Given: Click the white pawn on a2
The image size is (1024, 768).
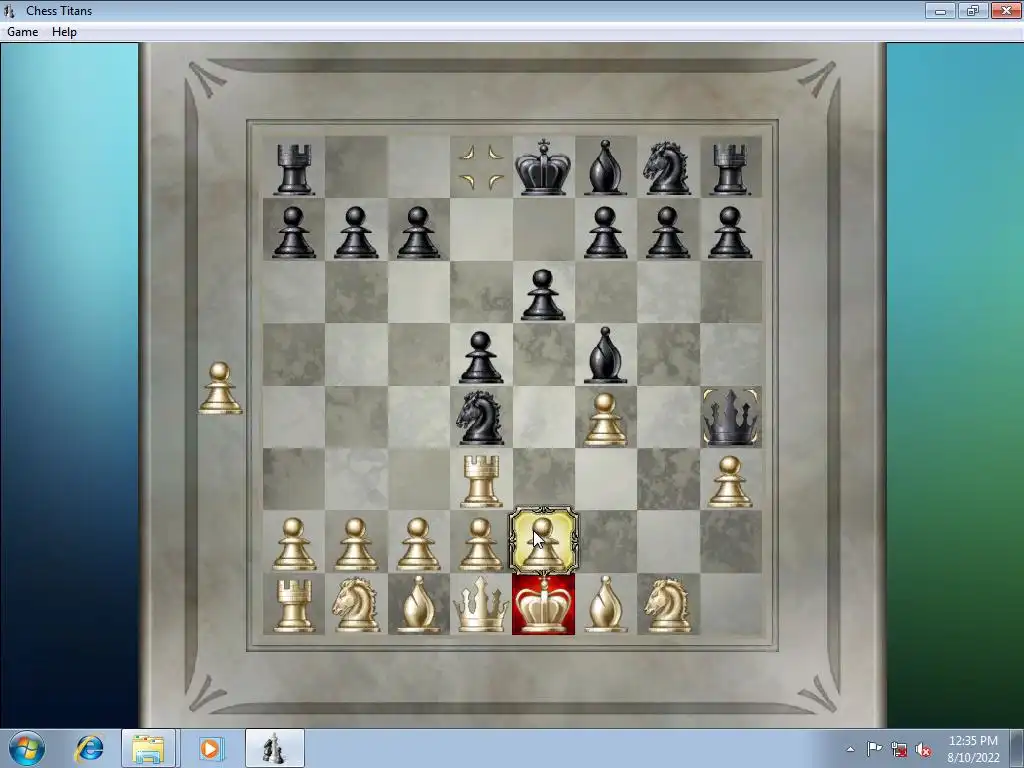Looking at the screenshot, I should tap(294, 545).
